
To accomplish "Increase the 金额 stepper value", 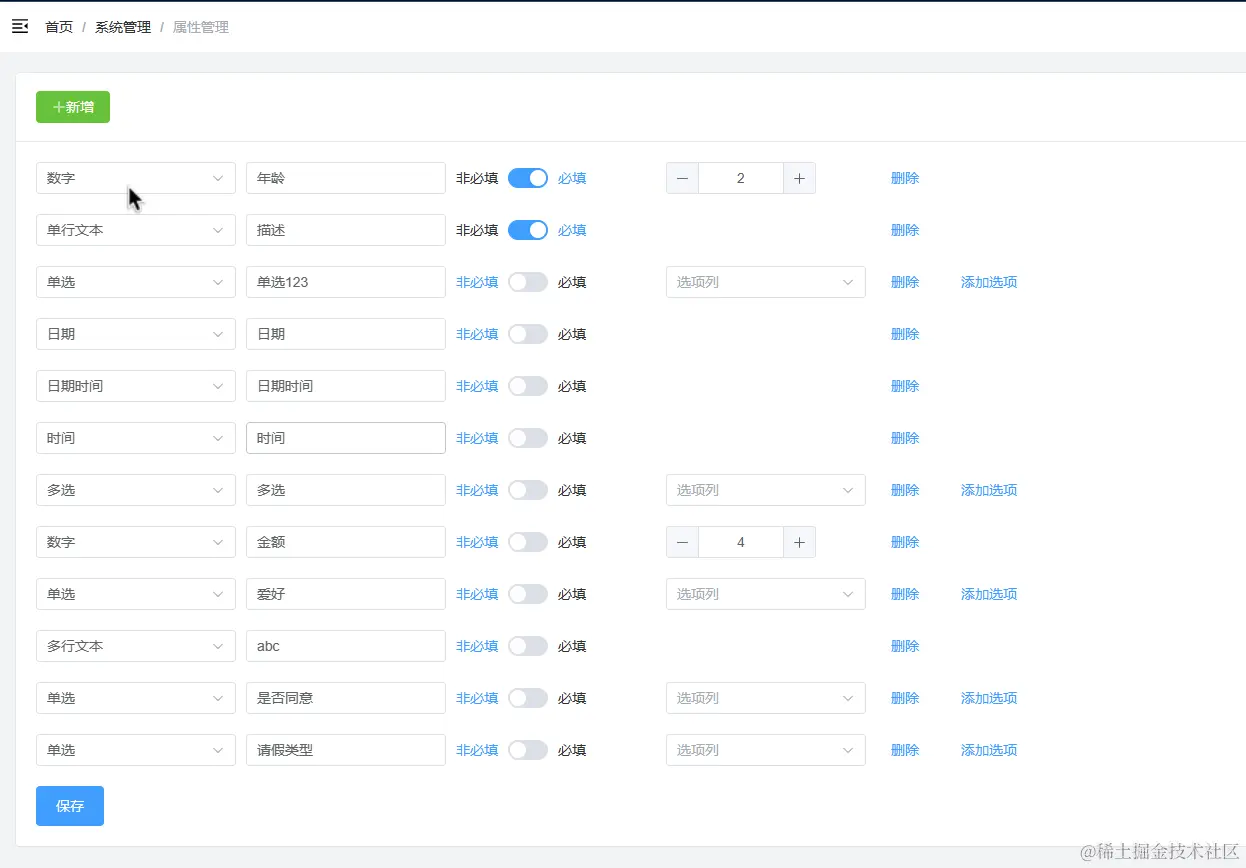I will click(x=799, y=542).
